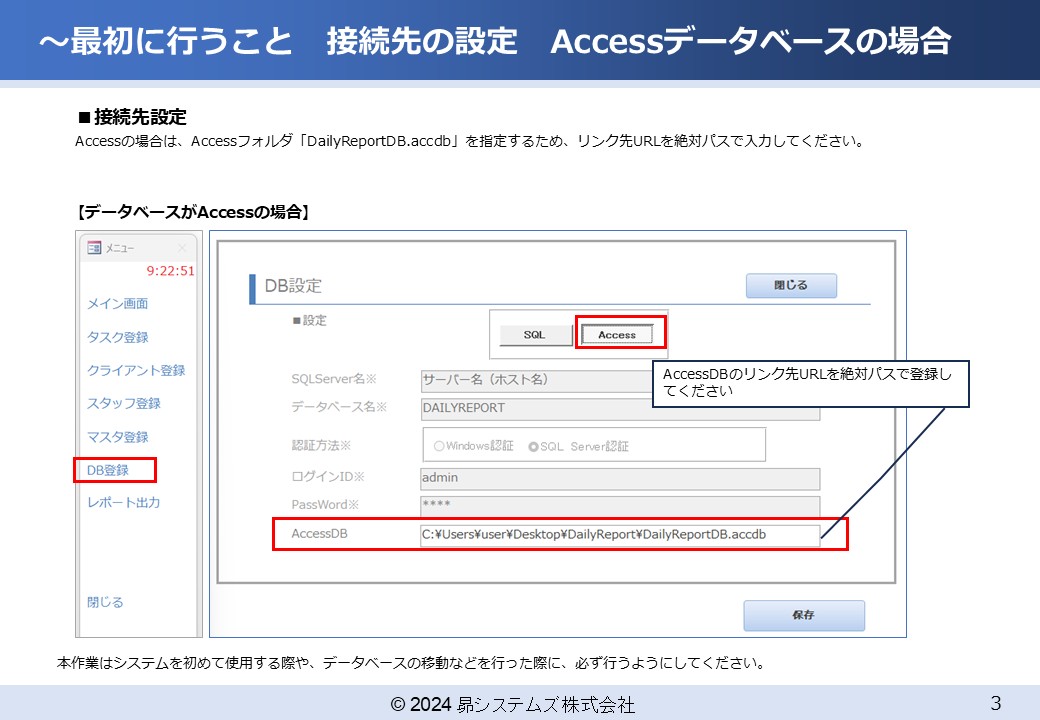Click the menu window form icon
Image resolution: width=1040 pixels, height=720 pixels.
pos(94,248)
